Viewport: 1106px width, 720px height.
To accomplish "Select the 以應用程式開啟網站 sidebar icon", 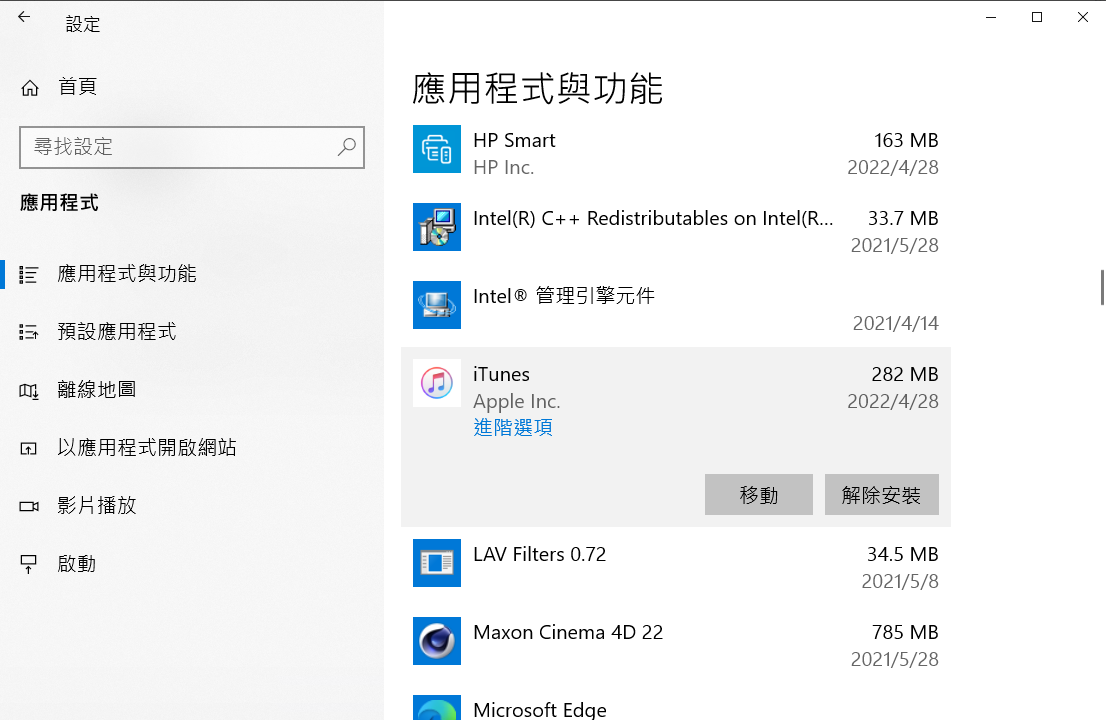I will coord(28,448).
